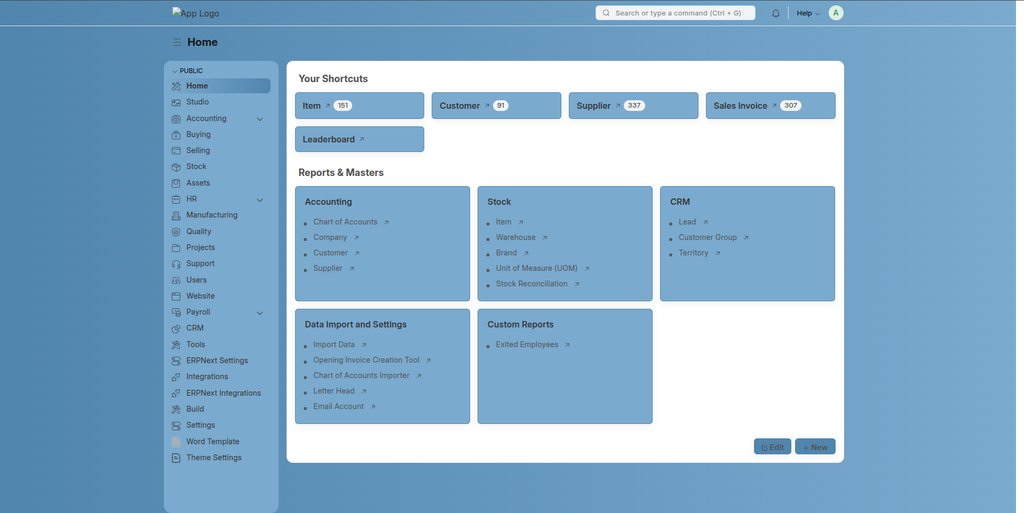Open the Item shortcut card
Image resolution: width=1024 pixels, height=513 pixels.
tap(359, 106)
